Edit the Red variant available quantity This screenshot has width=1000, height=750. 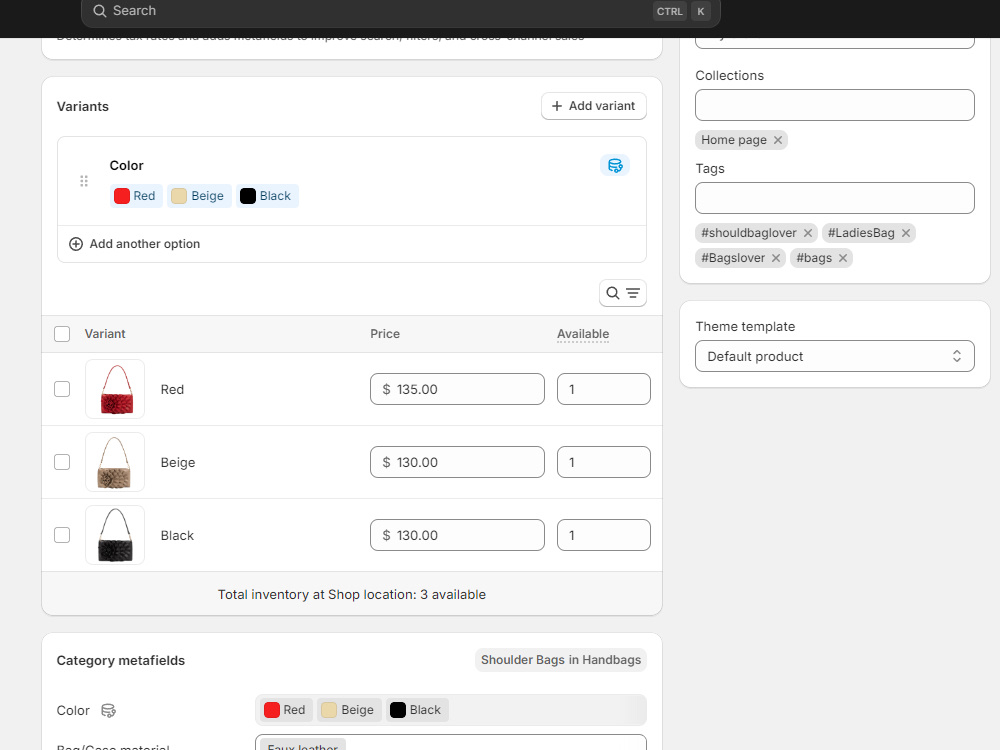[x=603, y=389]
